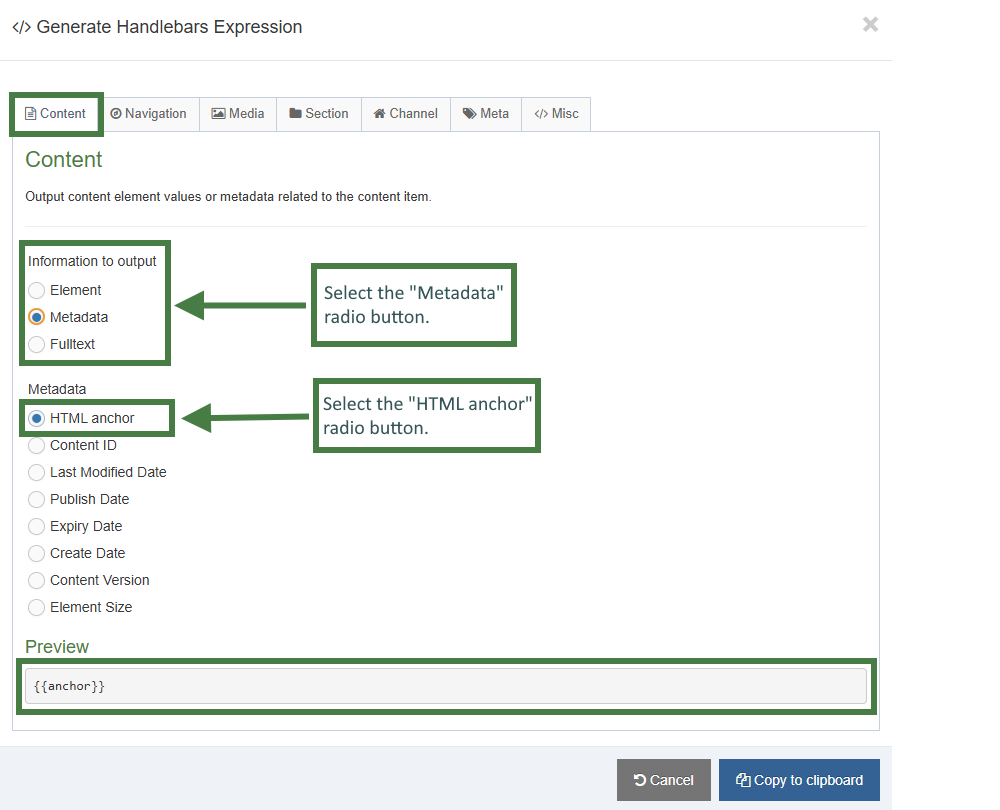Image resolution: width=1000 pixels, height=810 pixels.
Task: Select the Element radio button
Action: (36, 290)
